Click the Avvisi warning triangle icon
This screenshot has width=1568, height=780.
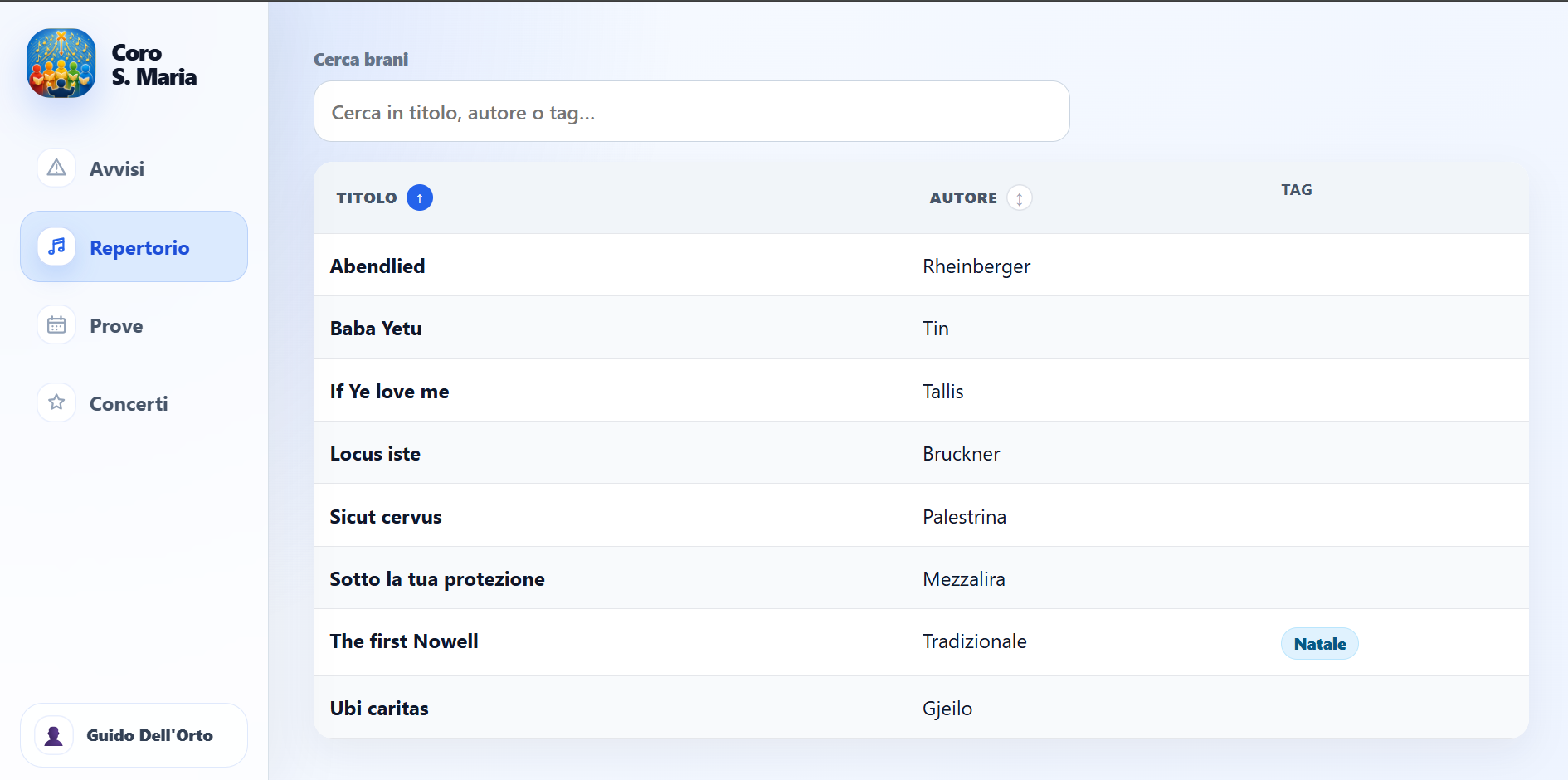click(56, 168)
